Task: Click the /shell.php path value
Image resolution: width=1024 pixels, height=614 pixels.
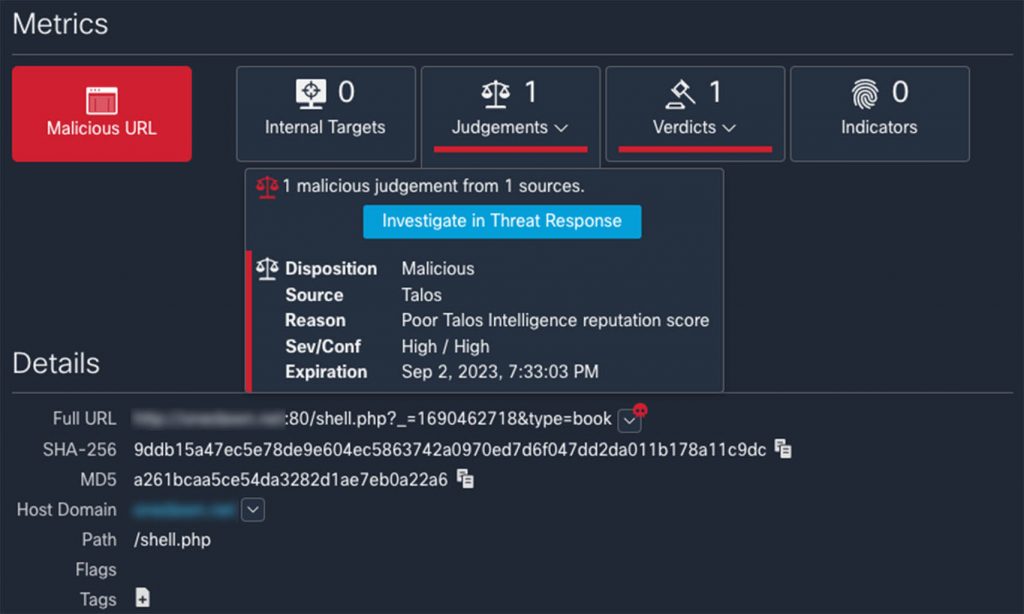Action: tap(172, 540)
